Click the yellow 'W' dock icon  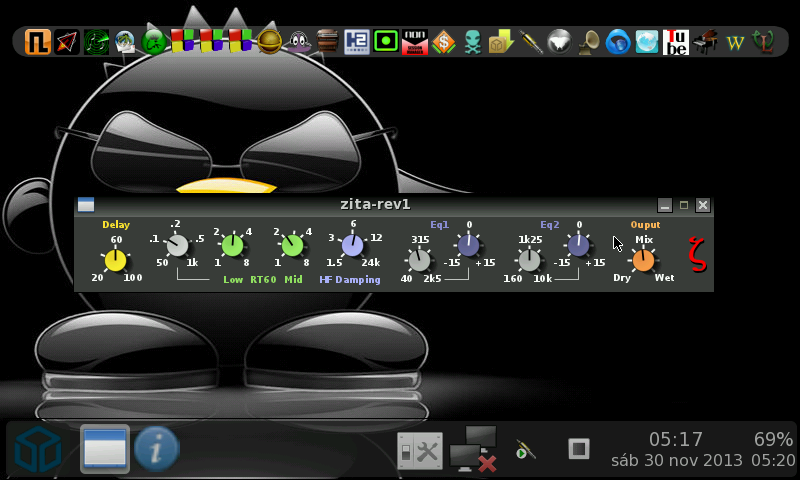click(735, 41)
